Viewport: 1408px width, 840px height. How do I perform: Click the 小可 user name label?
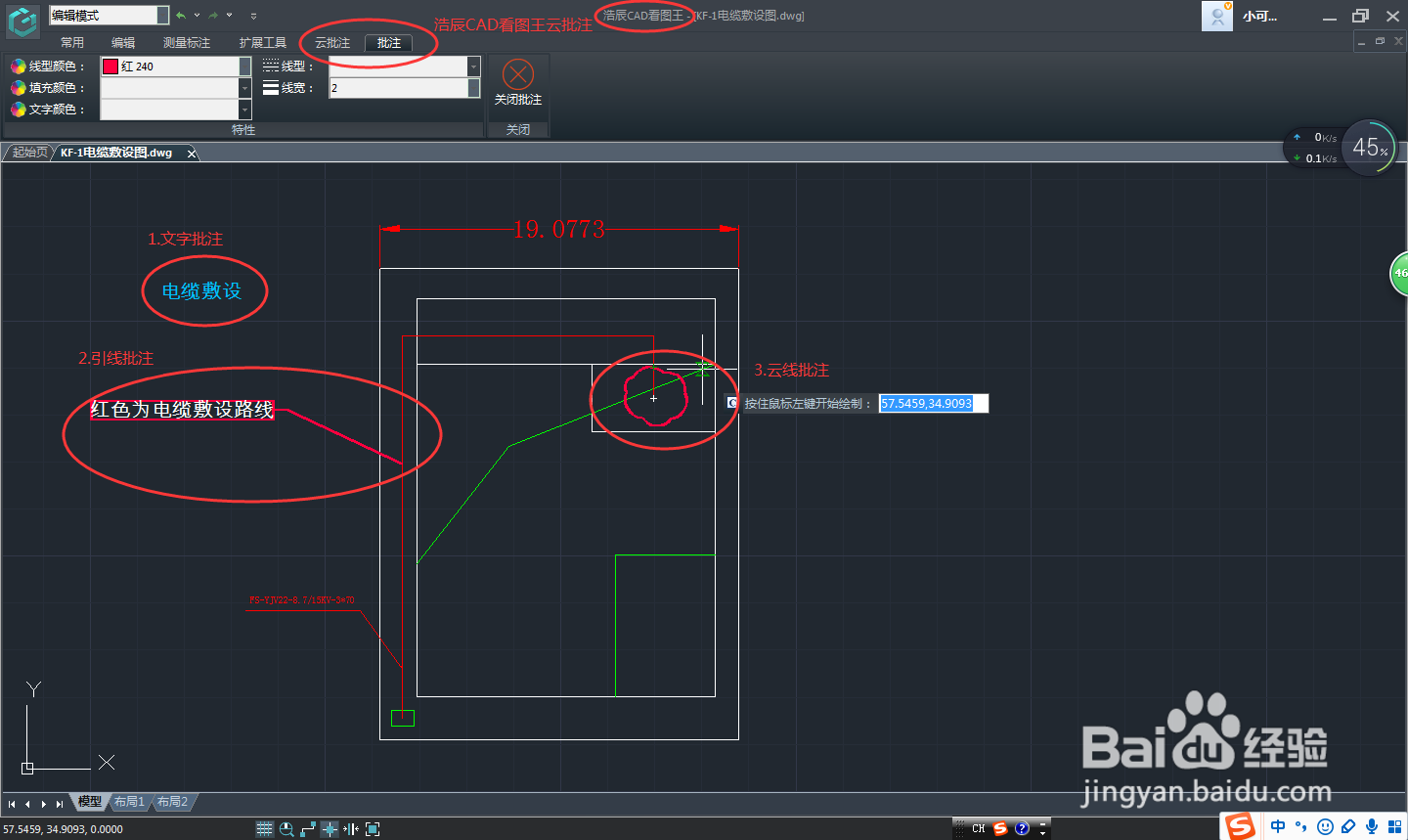pyautogui.click(x=1260, y=17)
